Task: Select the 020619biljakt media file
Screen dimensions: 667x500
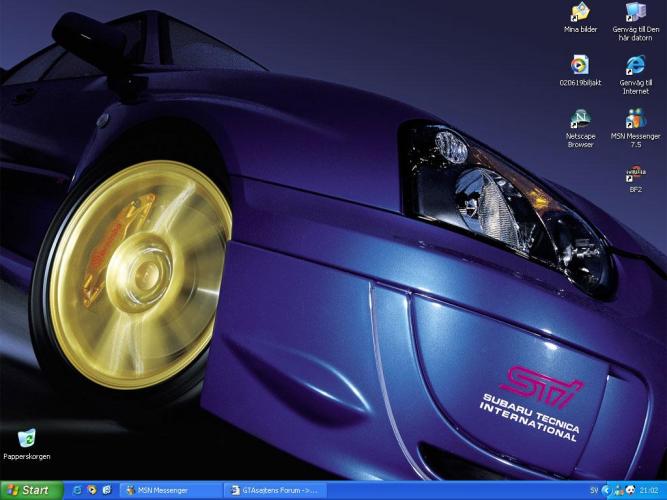Action: (x=580, y=66)
